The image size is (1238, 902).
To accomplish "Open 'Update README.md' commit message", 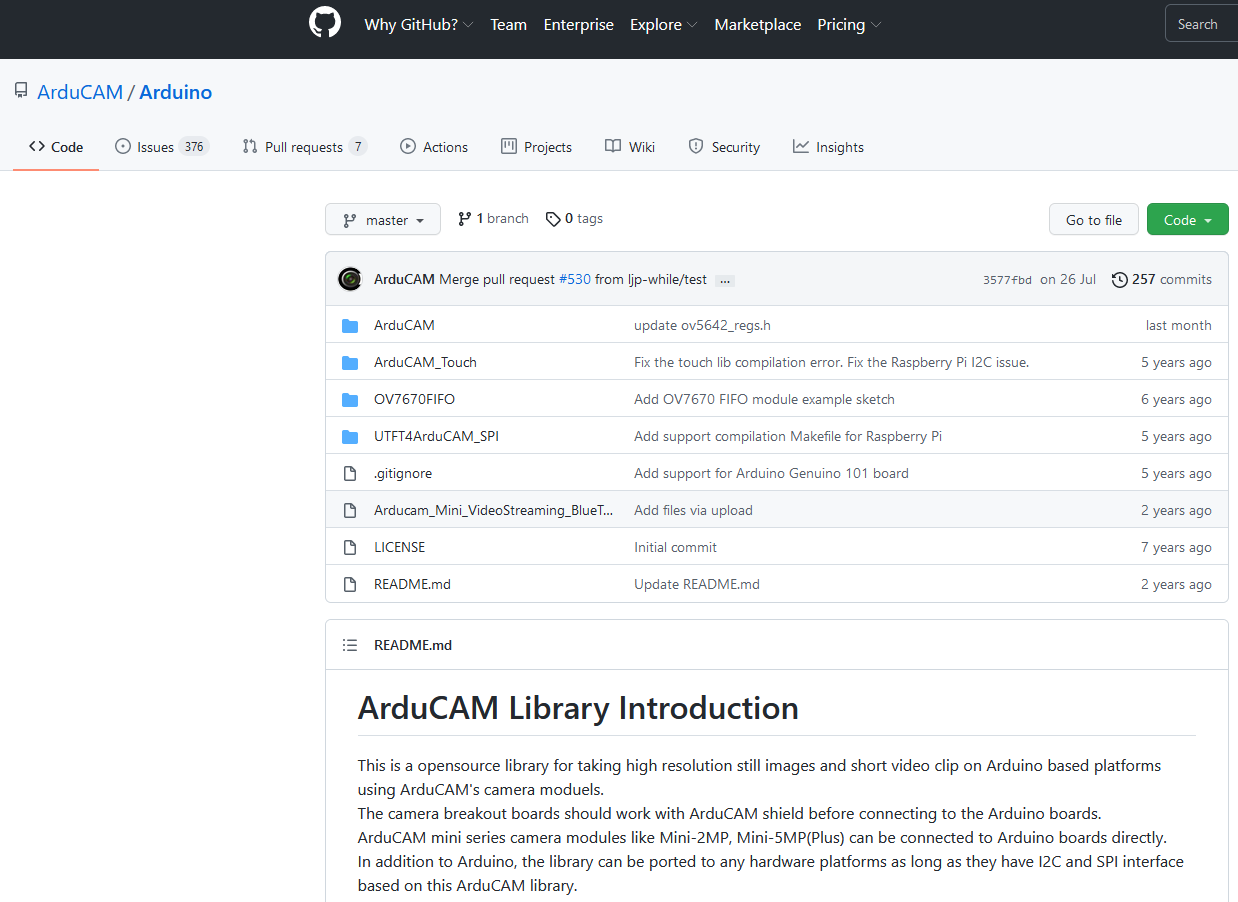I will click(x=697, y=585).
